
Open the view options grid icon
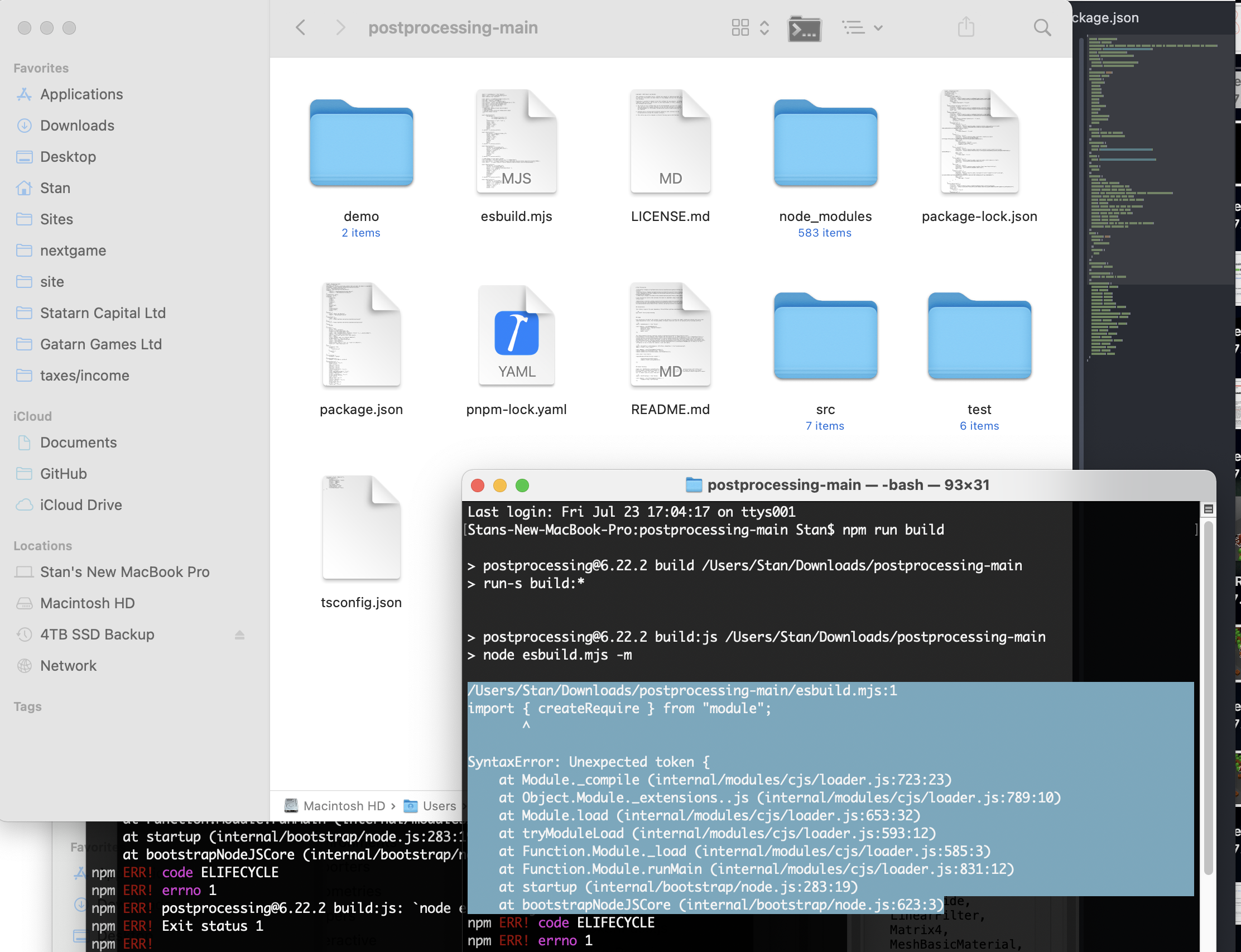point(740,27)
